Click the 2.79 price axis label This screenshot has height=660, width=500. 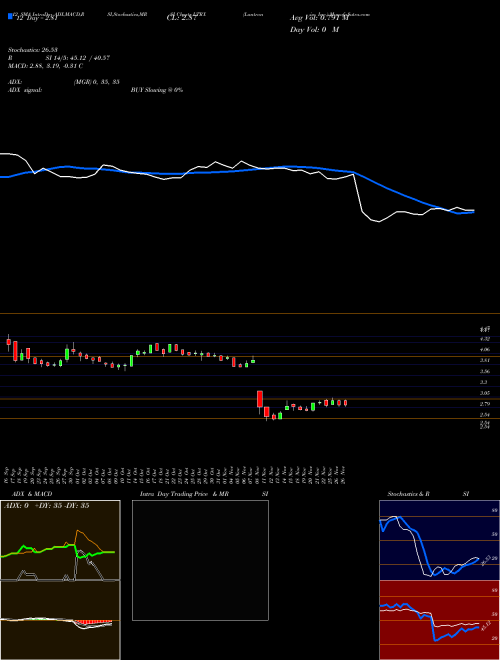(484, 404)
